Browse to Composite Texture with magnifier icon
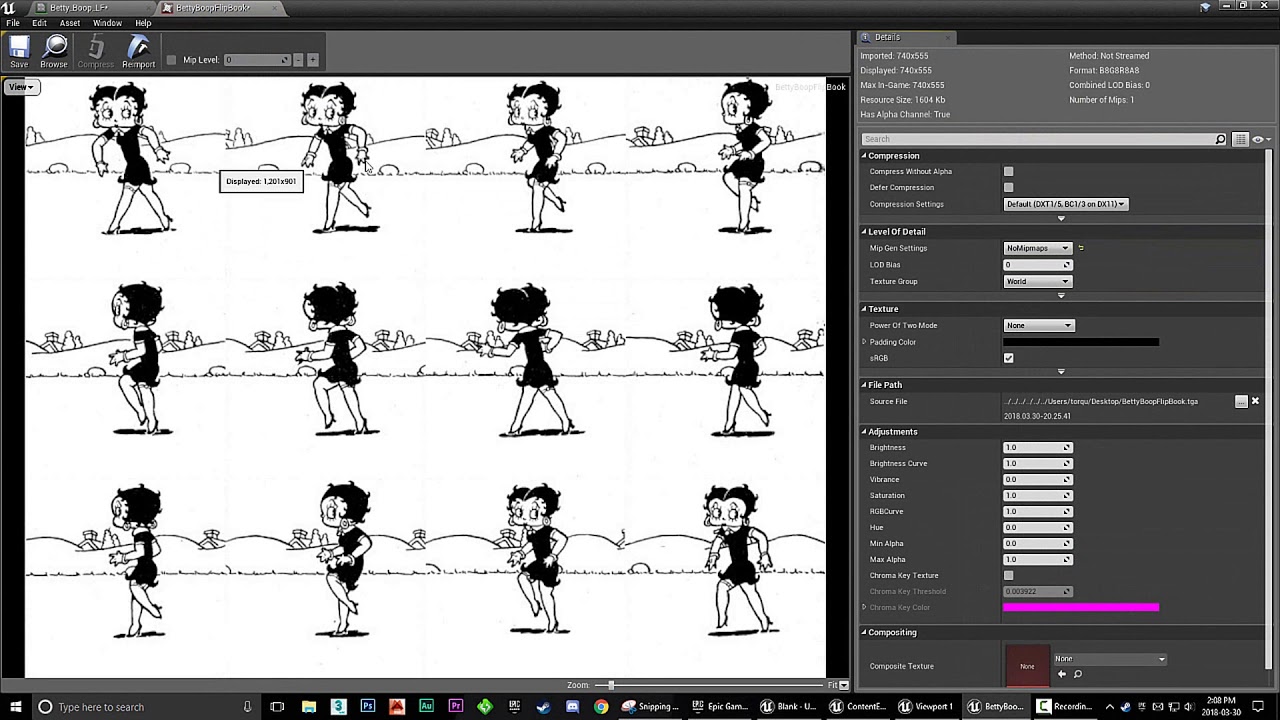 pyautogui.click(x=1077, y=674)
